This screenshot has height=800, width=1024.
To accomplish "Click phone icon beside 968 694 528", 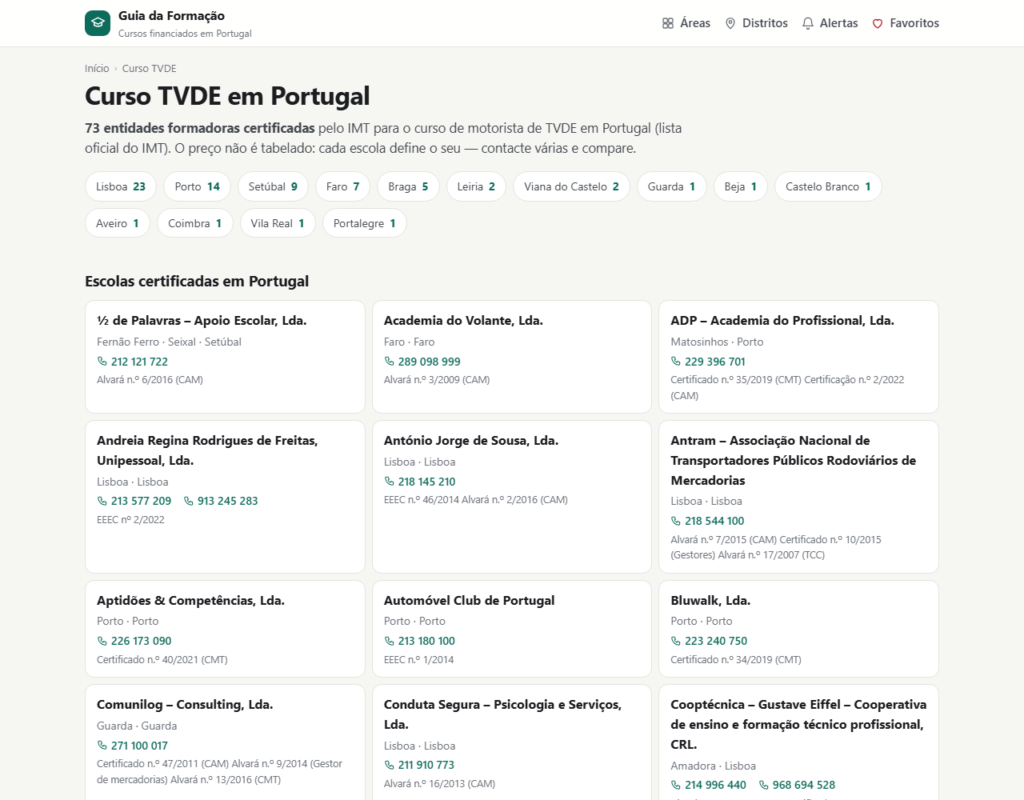I will [763, 785].
